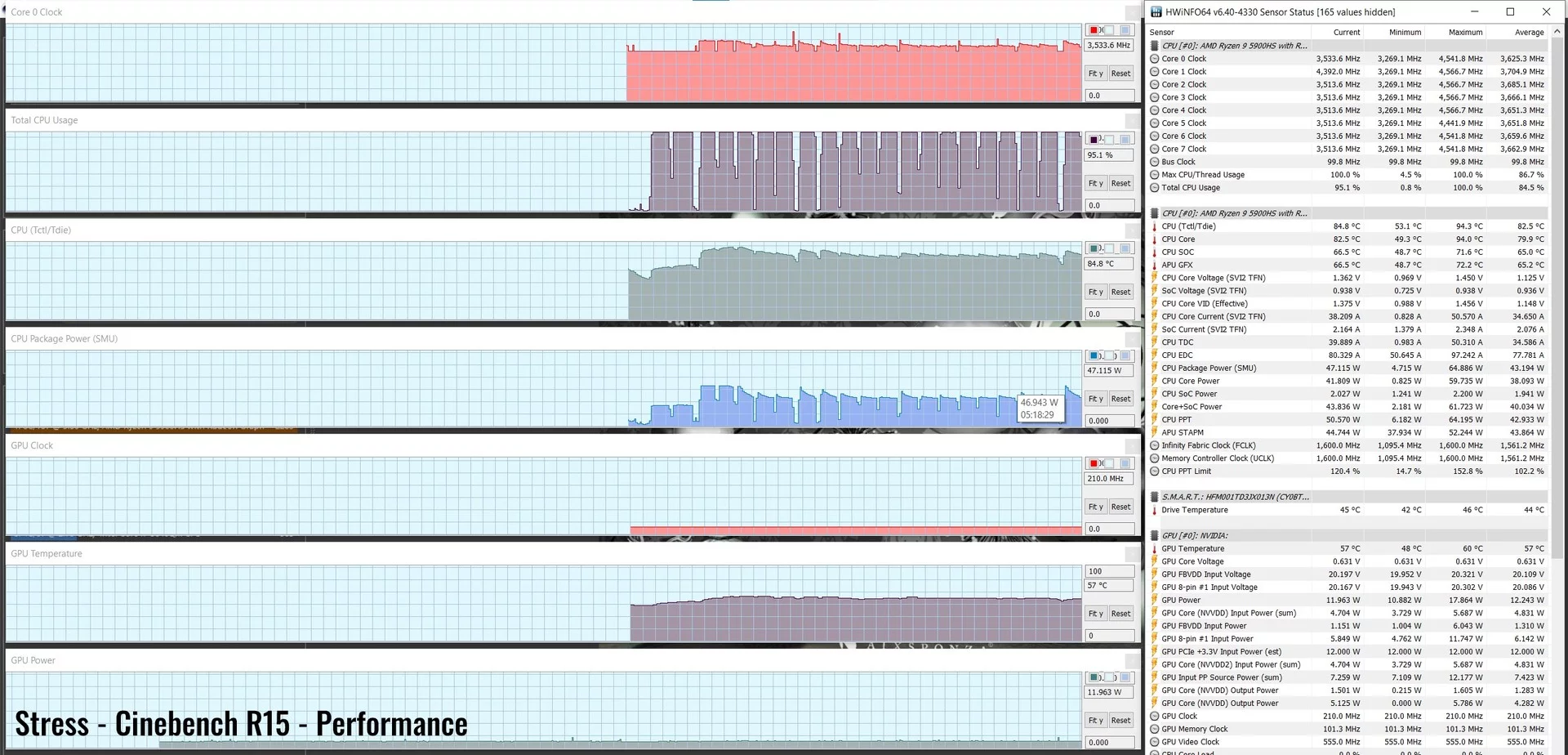This screenshot has width=1568, height=755.
Task: Click the drive icon for S.M.A.R.T. HFM001TD3JX013N
Action: [x=1155, y=497]
